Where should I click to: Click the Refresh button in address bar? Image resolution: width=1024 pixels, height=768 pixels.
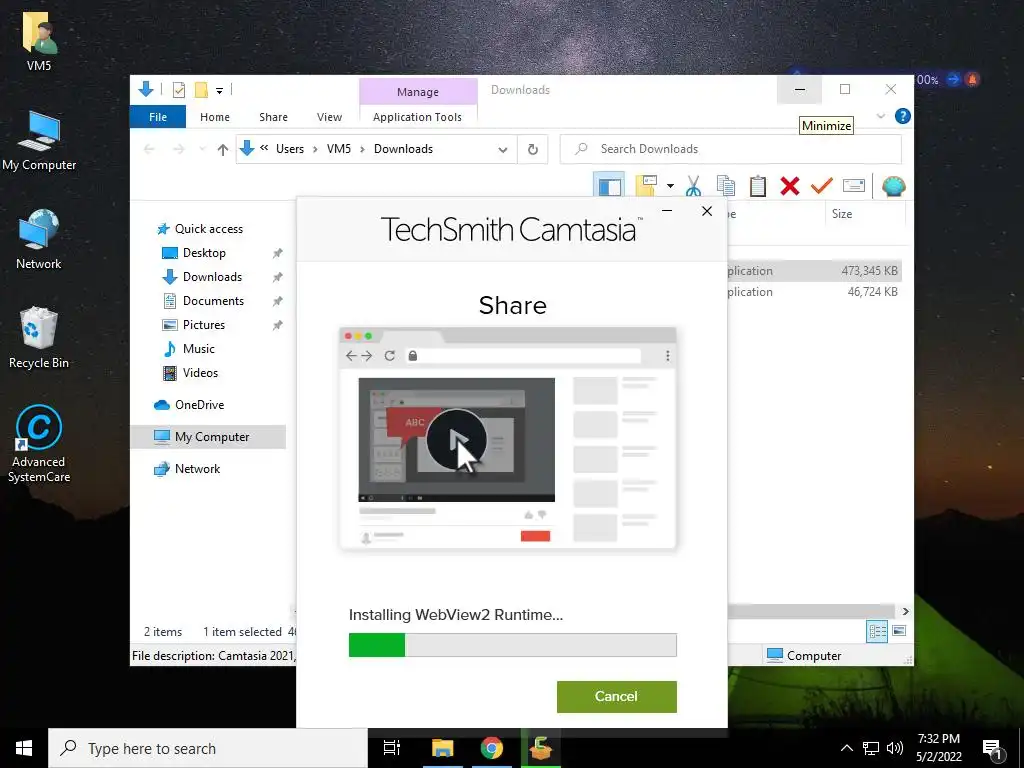(533, 150)
